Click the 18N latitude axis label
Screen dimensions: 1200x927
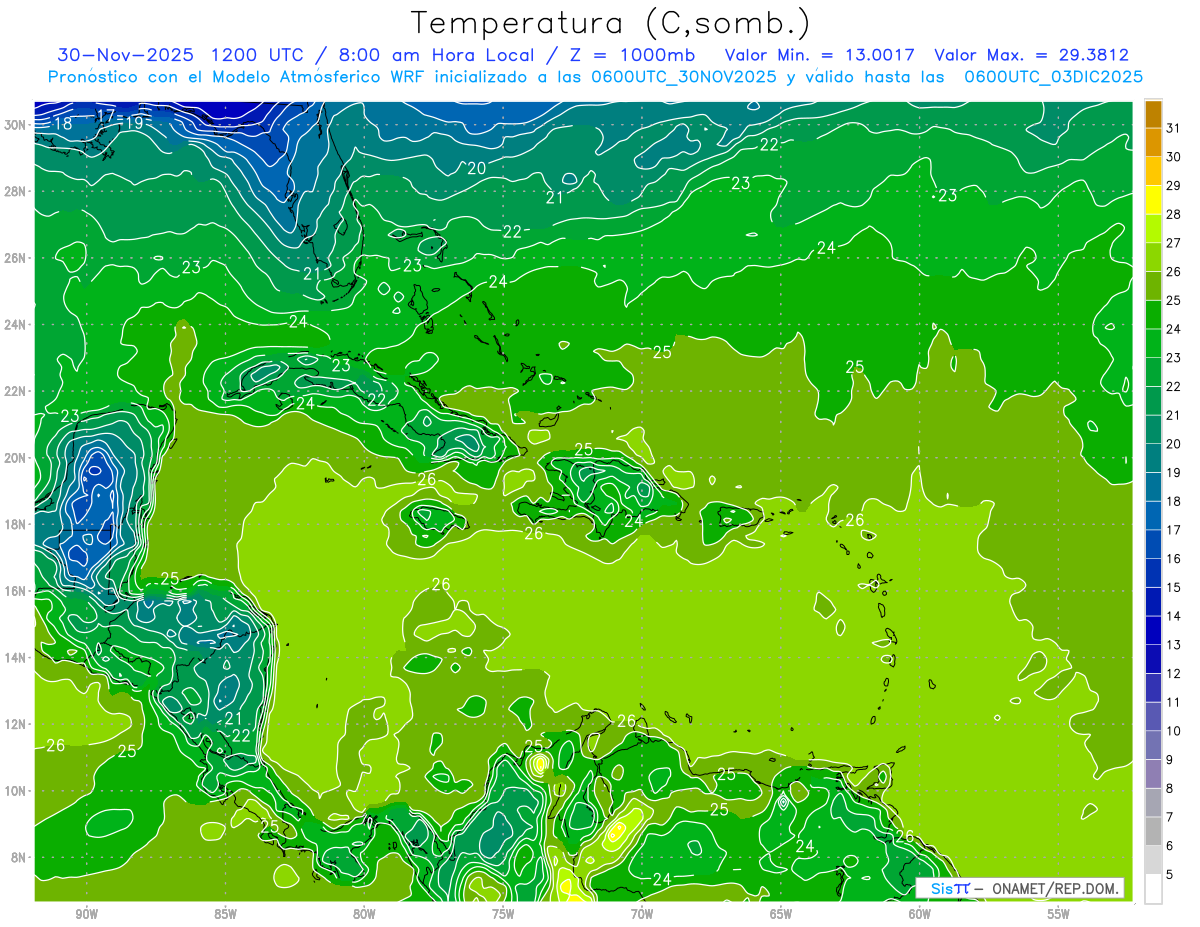(15, 524)
